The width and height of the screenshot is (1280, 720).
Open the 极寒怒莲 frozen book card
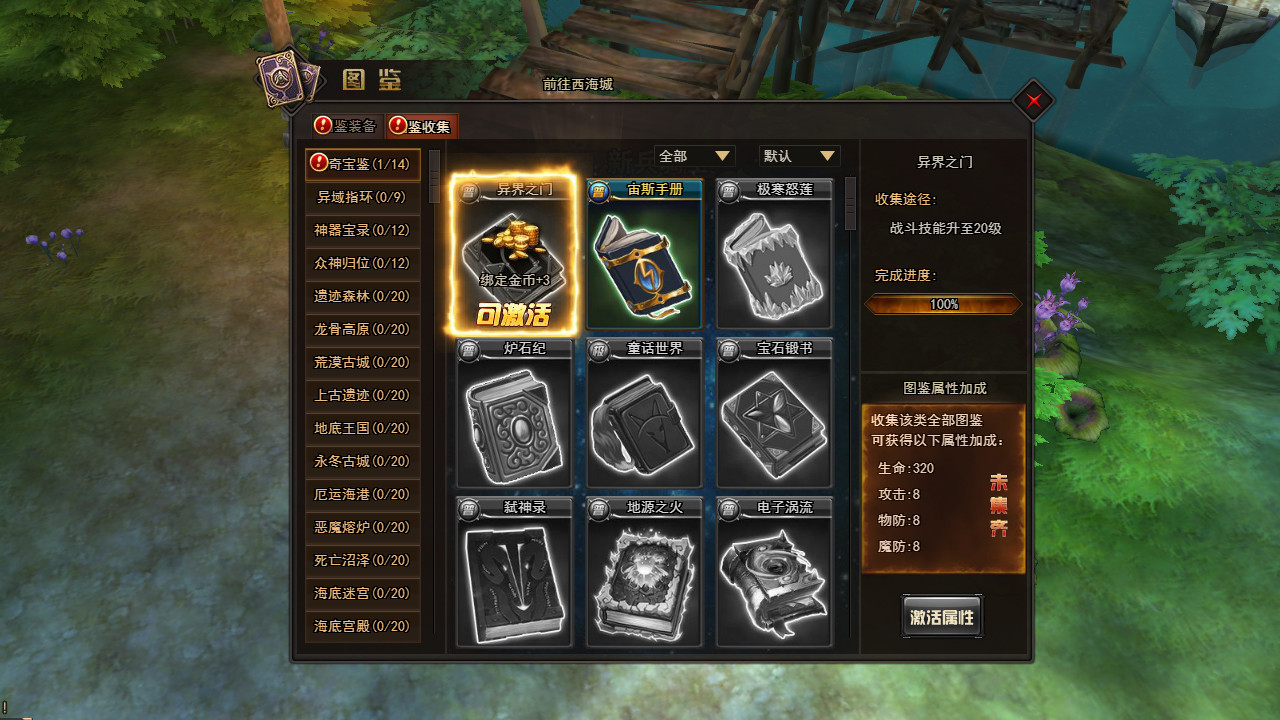(774, 255)
